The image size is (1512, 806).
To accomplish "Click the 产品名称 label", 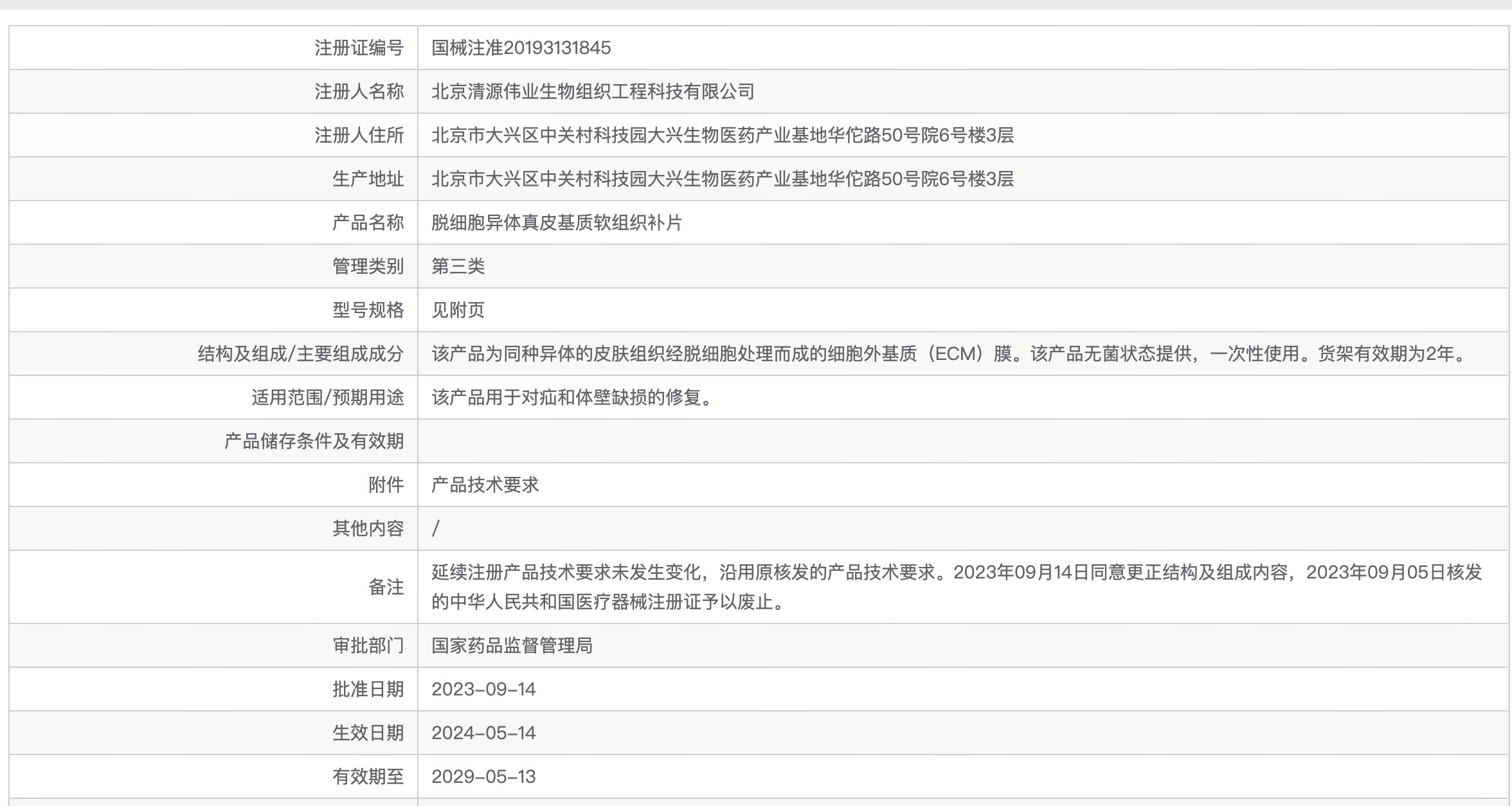I will pos(368,223).
